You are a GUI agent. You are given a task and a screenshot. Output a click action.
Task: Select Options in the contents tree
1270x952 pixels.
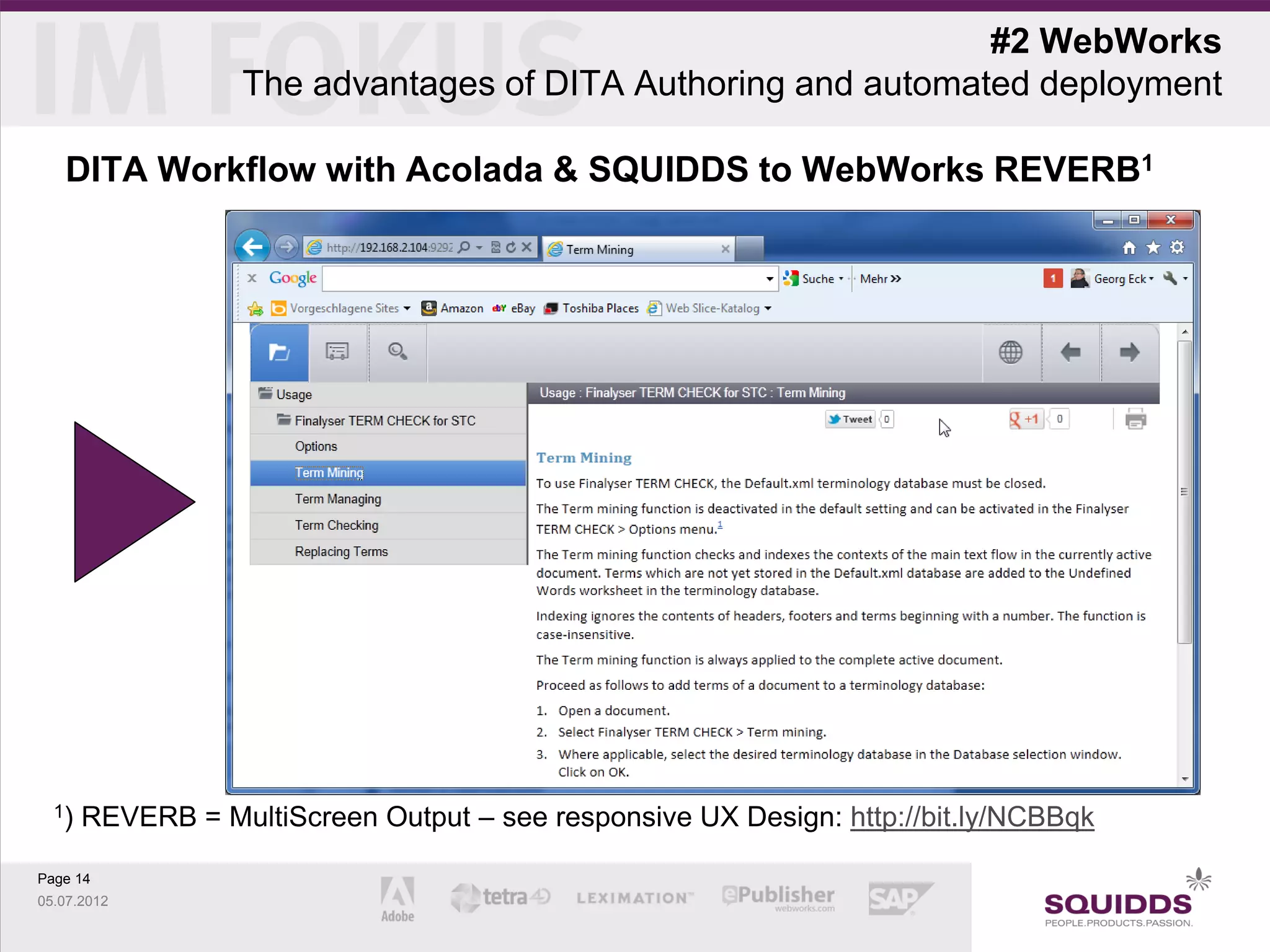click(388, 446)
